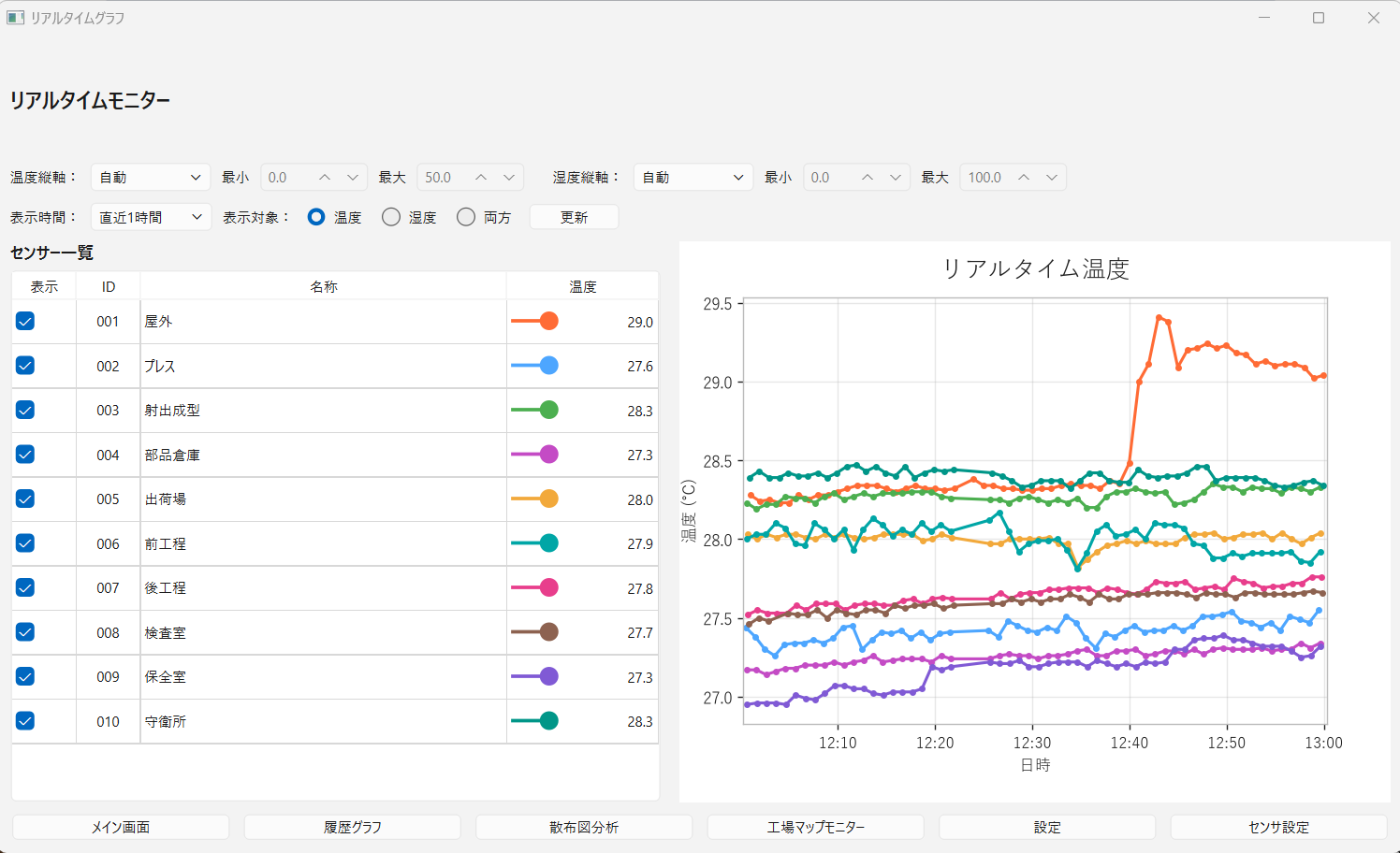Click green color marker for 射出成型
The height and width of the screenshot is (853, 1400).
coord(549,410)
